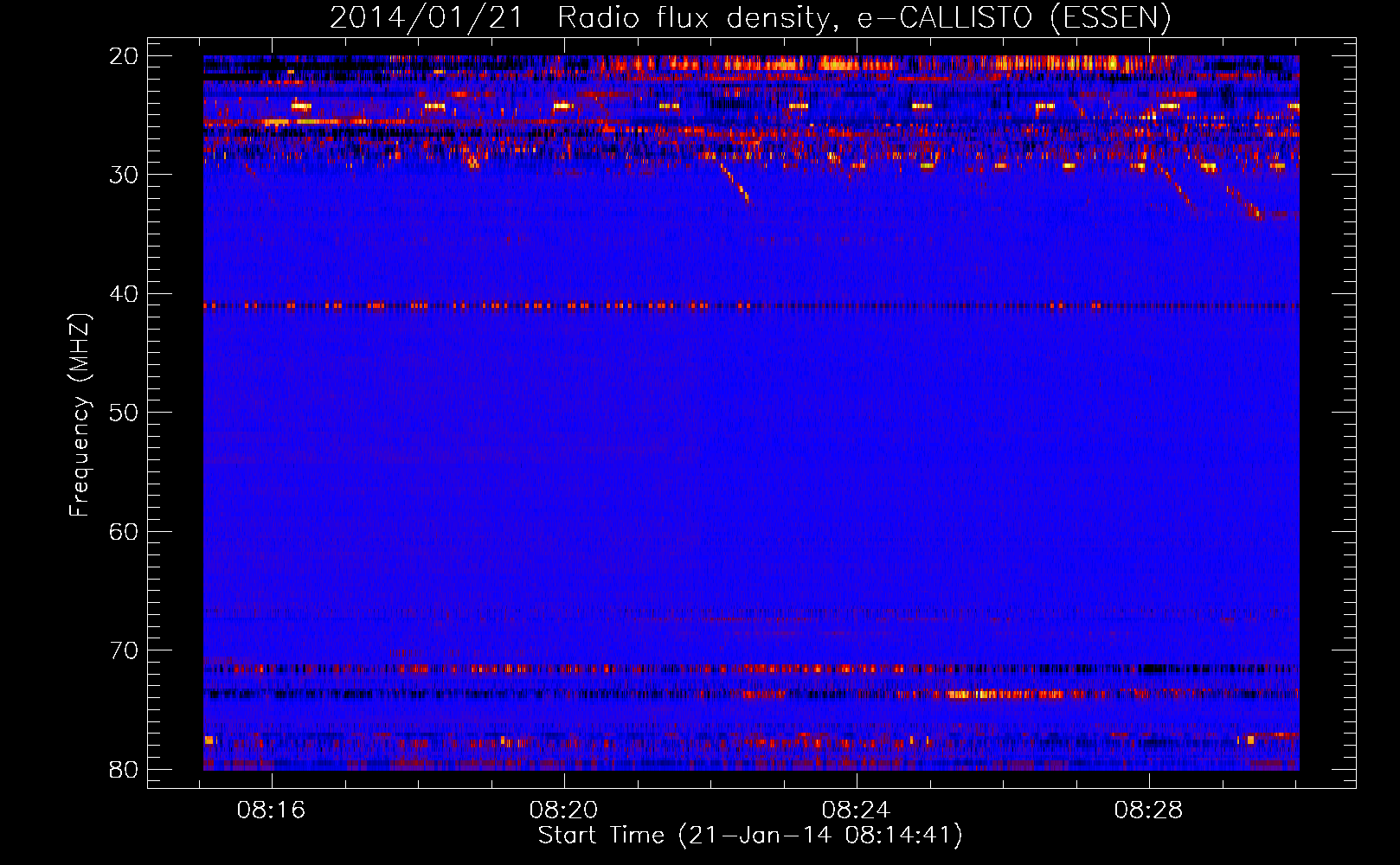Click the date "2014/01/21" in the title
The width and height of the screenshot is (1400, 865).
pos(427,17)
